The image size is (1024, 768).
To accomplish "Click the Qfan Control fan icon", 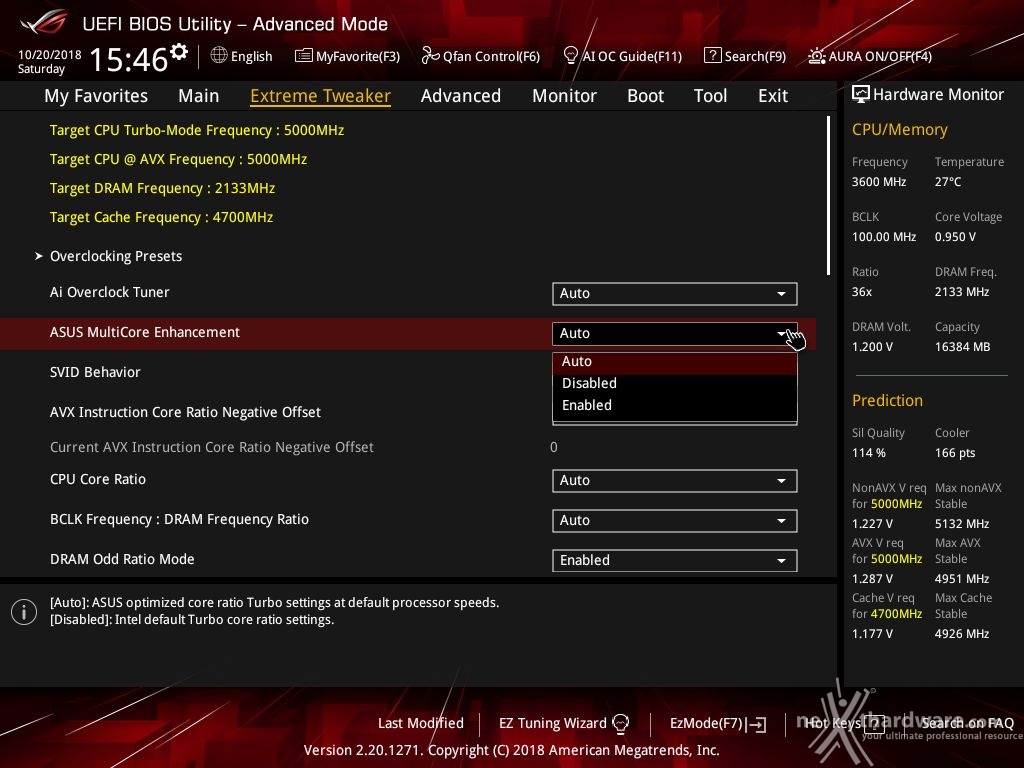I will click(x=430, y=56).
